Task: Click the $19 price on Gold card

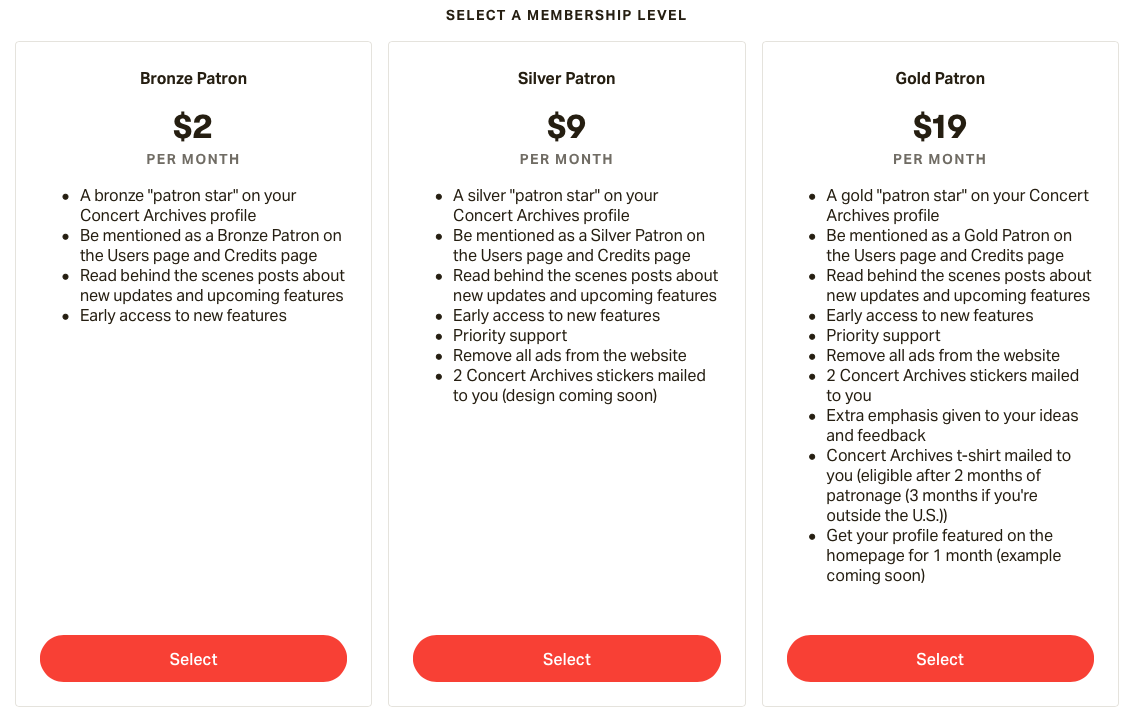Action: coord(940,126)
